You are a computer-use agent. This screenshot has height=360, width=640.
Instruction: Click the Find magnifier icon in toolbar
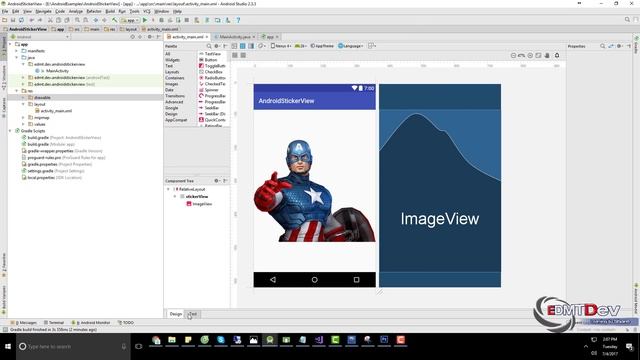pyautogui.click(x=77, y=20)
